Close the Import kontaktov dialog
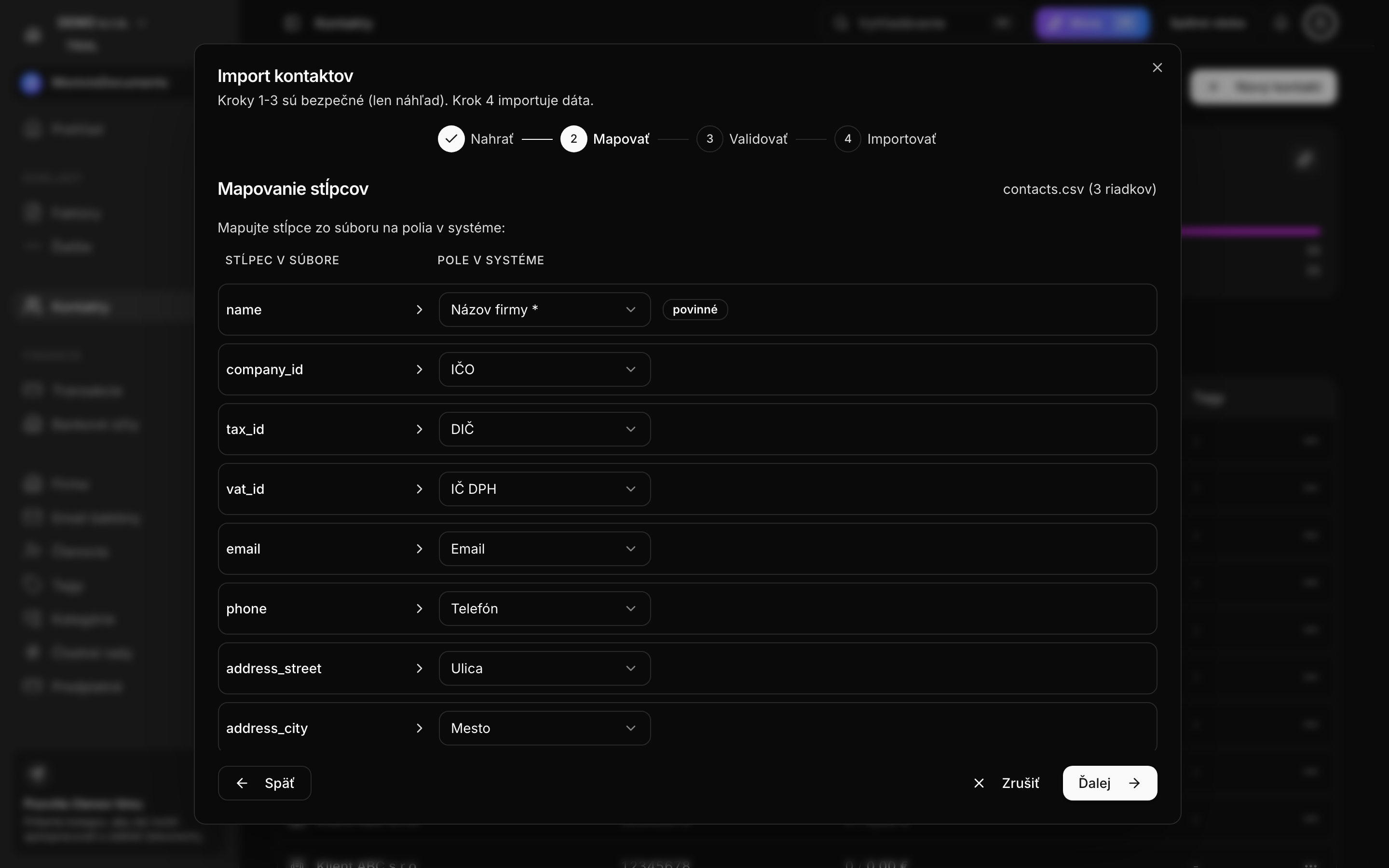Screen dimensions: 1389x868 coord(1157,68)
